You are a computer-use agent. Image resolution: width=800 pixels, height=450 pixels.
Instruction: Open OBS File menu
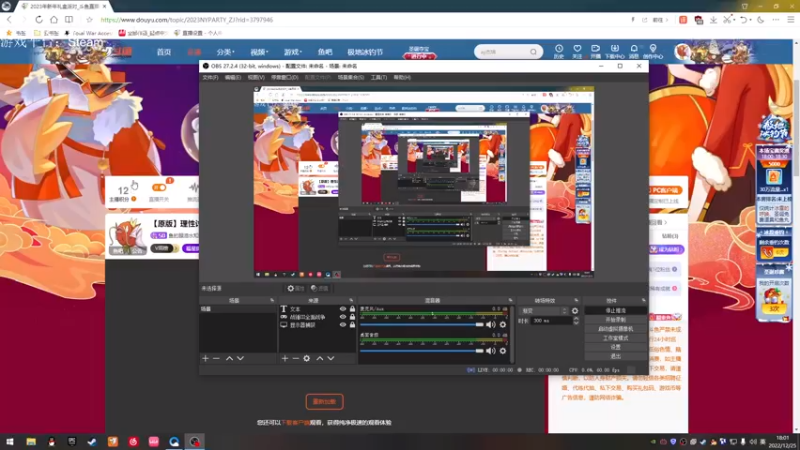pos(210,78)
